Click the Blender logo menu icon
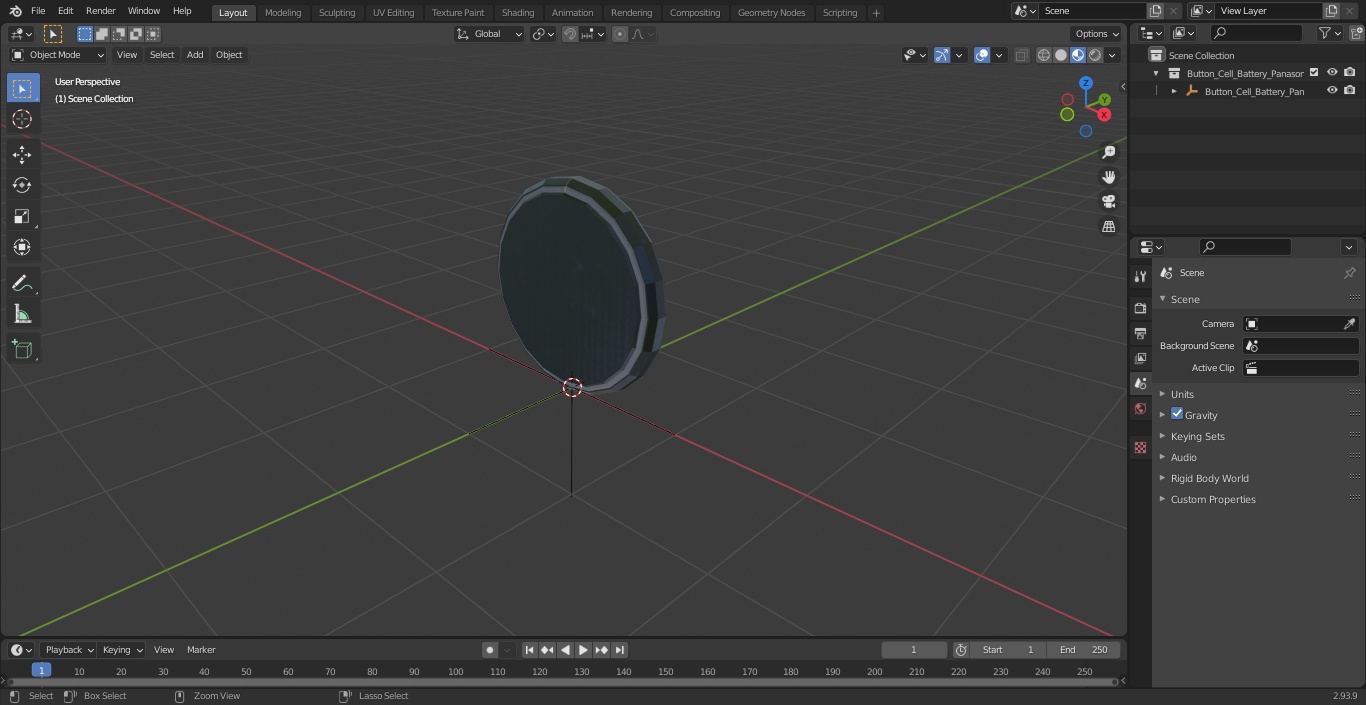Screen dimensions: 1366x705 15,11
